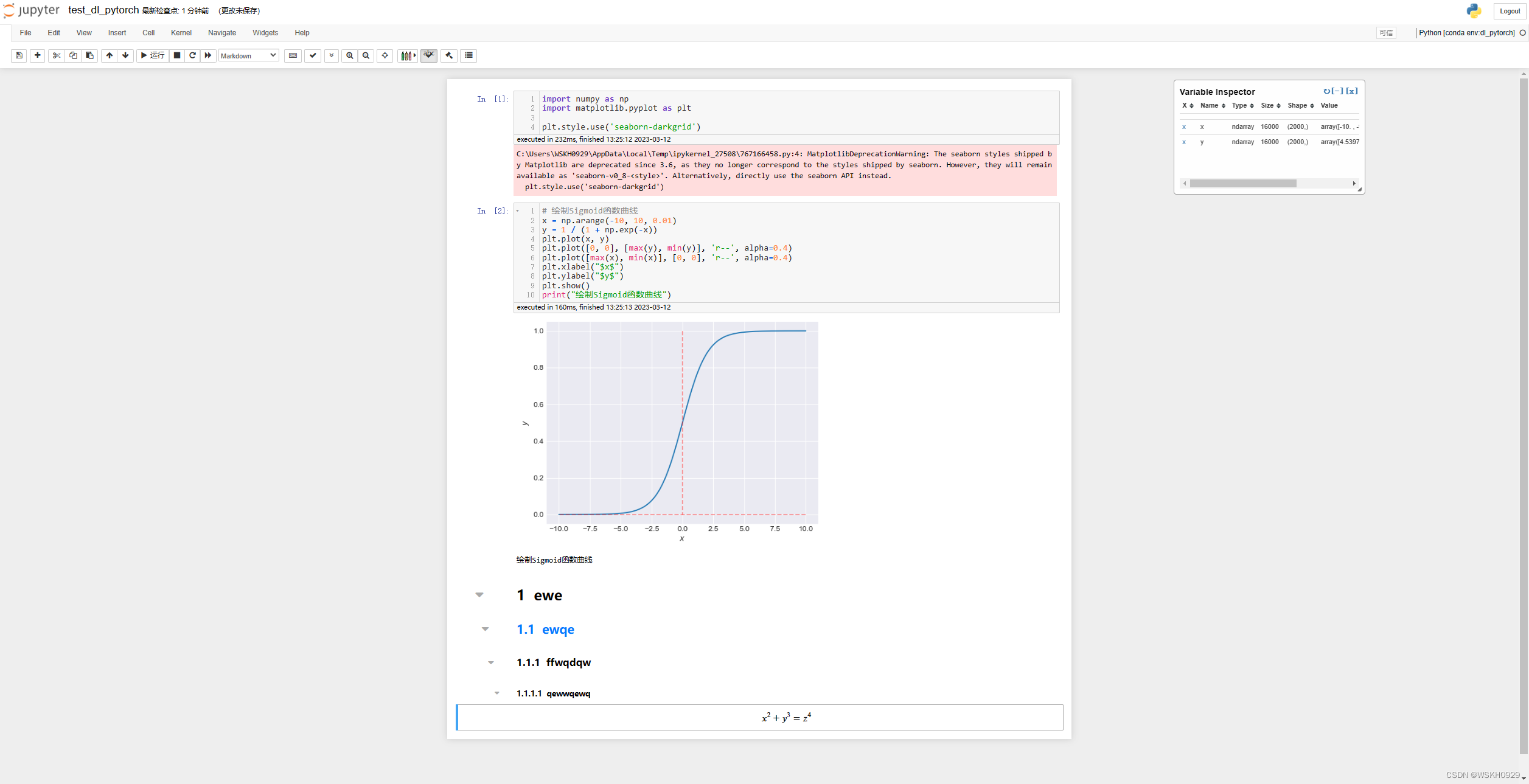
Task: Click the 可信 trusted notebook indicator
Action: [x=1386, y=33]
